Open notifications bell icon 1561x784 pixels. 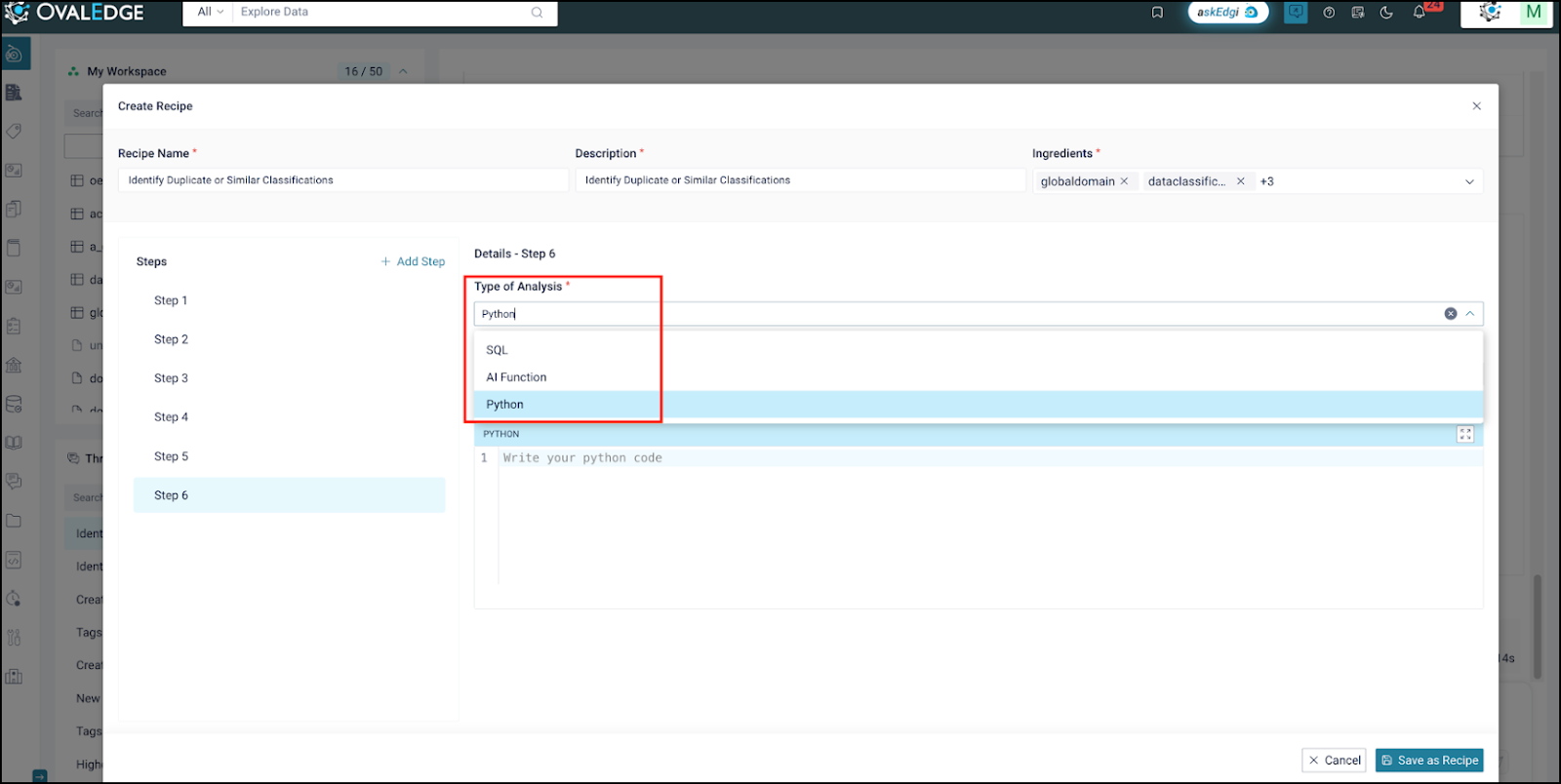(x=1420, y=13)
